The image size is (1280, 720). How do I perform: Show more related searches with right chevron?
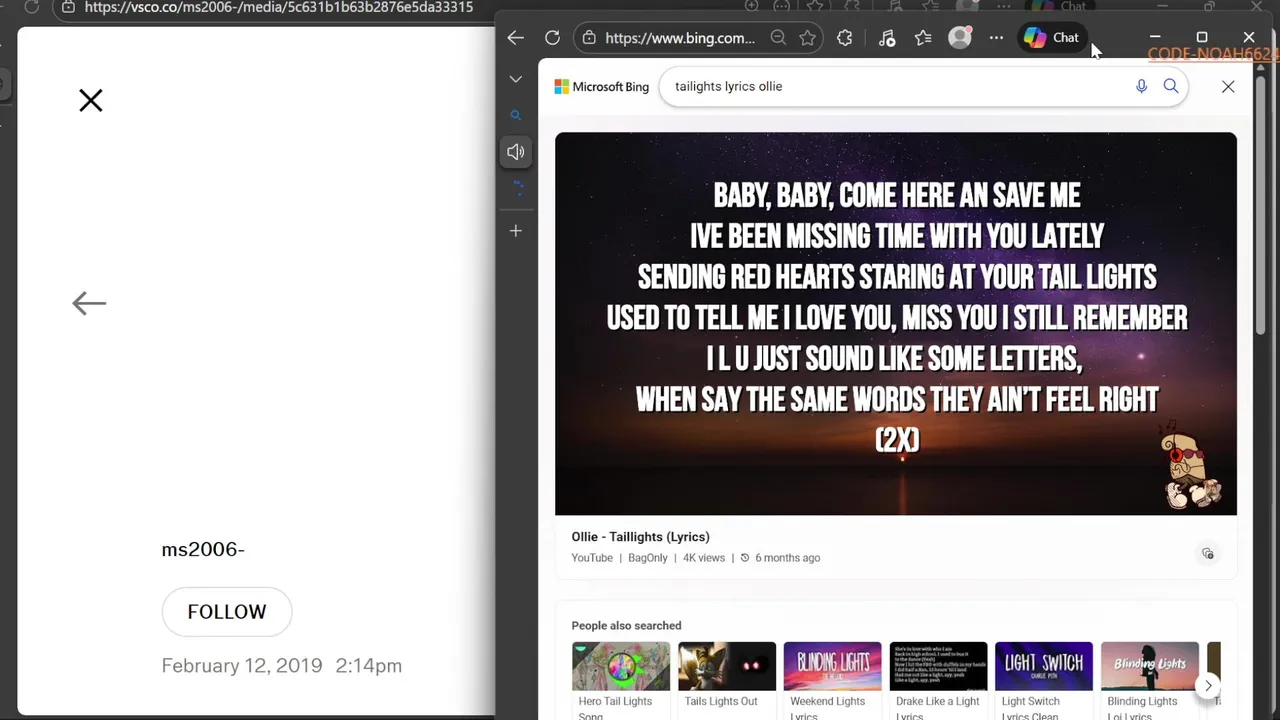[x=1208, y=686]
